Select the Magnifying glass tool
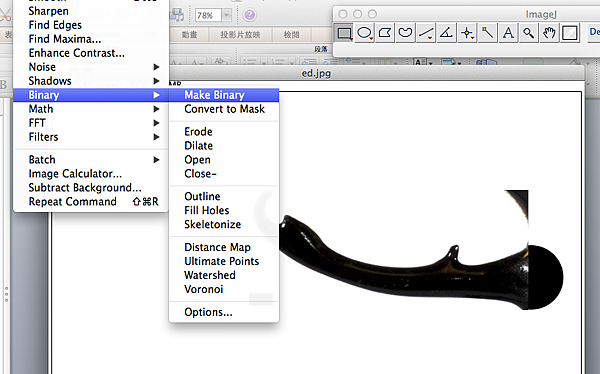Image resolution: width=600 pixels, height=374 pixels. 528,33
